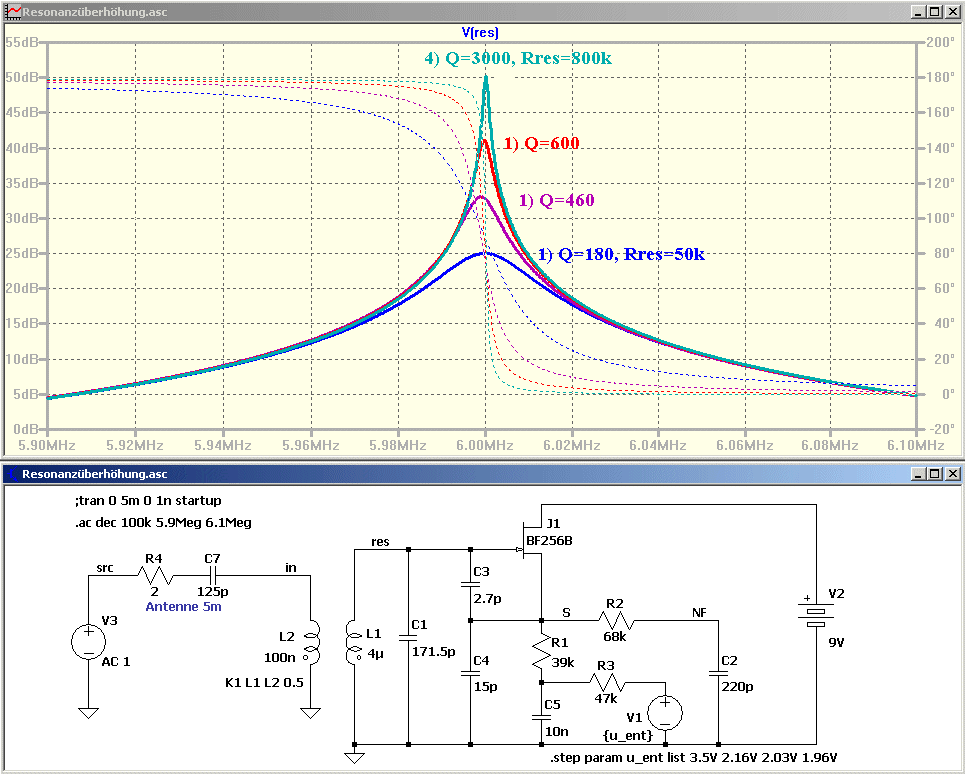Maximize the schematic Resonanzüberhöhung.asc window

(x=935, y=473)
